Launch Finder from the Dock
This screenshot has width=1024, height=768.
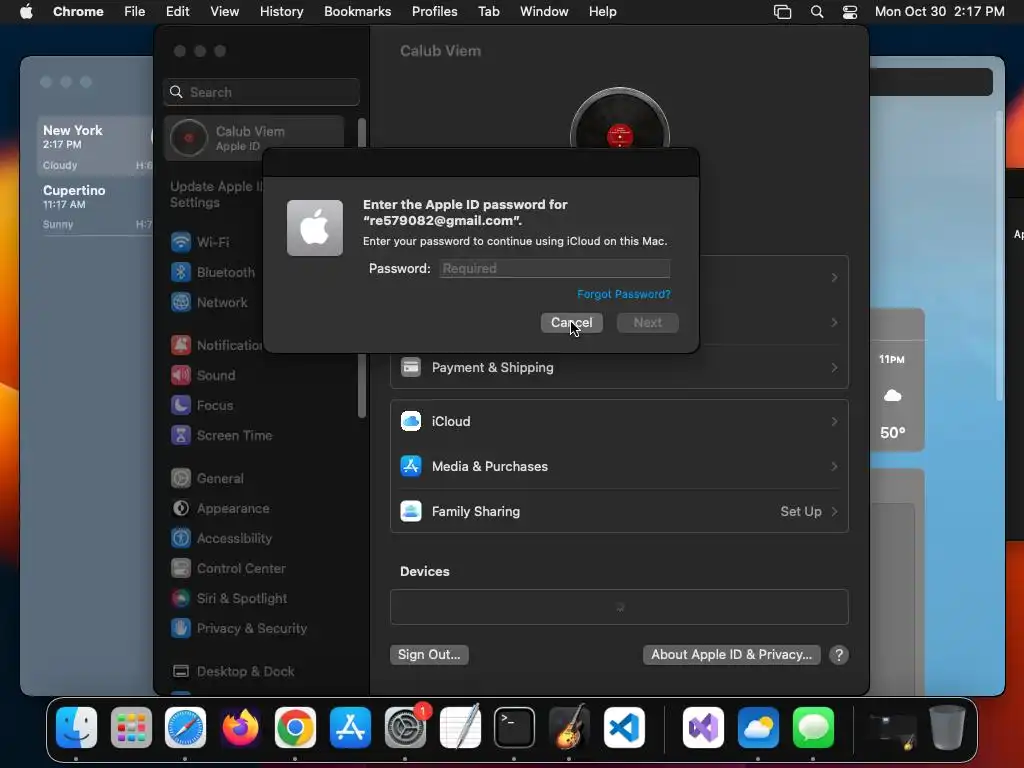pos(76,728)
